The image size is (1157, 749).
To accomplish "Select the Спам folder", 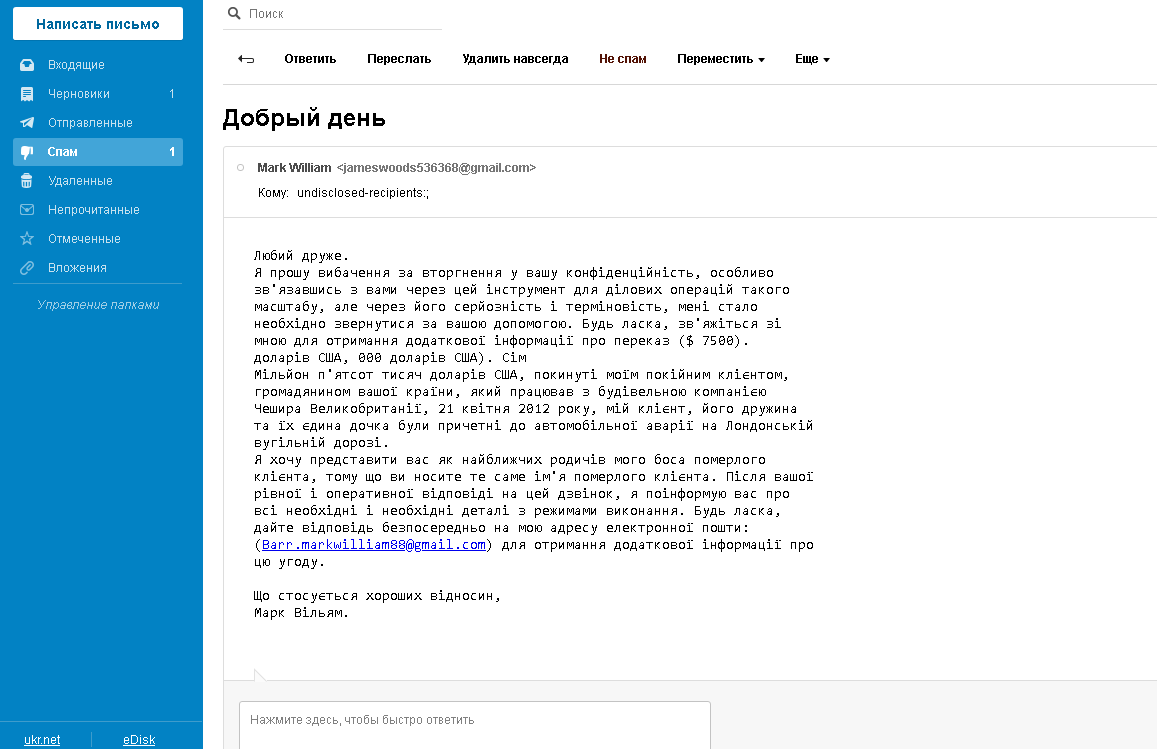I will (x=98, y=152).
